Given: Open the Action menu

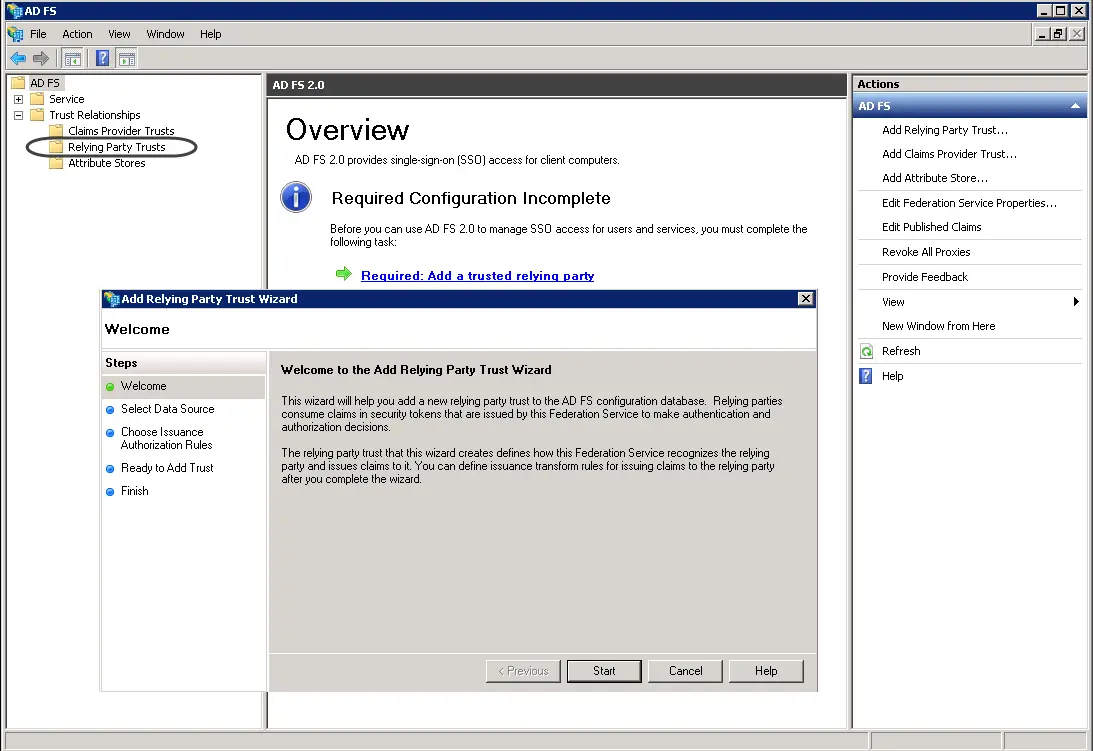Looking at the screenshot, I should point(77,34).
